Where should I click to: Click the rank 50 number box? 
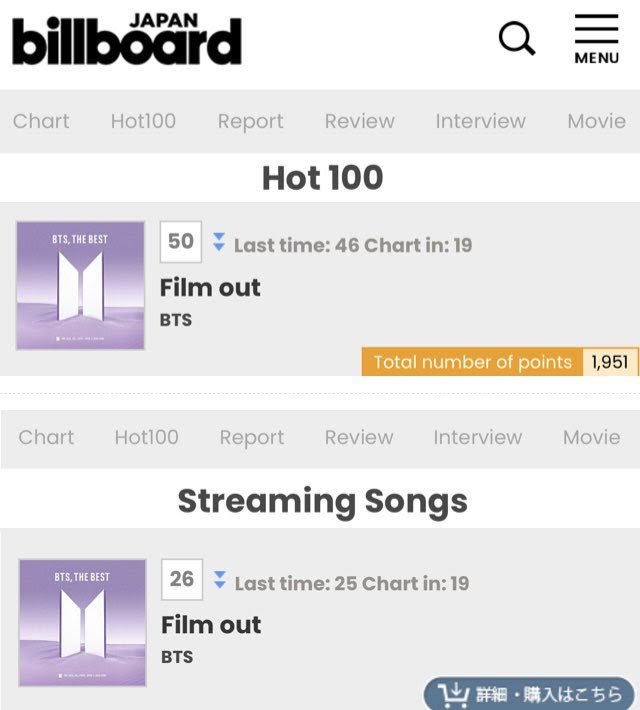(x=181, y=242)
